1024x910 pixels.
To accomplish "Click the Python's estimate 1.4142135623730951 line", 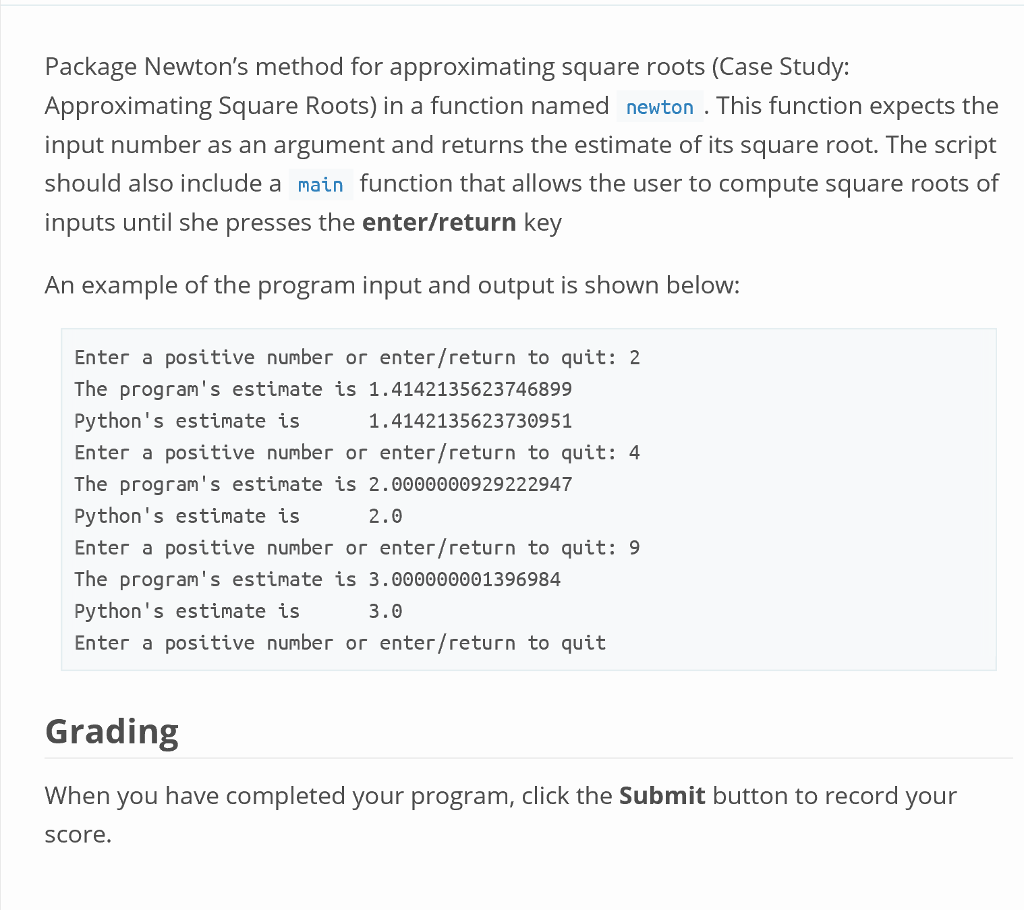I will coord(323,421).
